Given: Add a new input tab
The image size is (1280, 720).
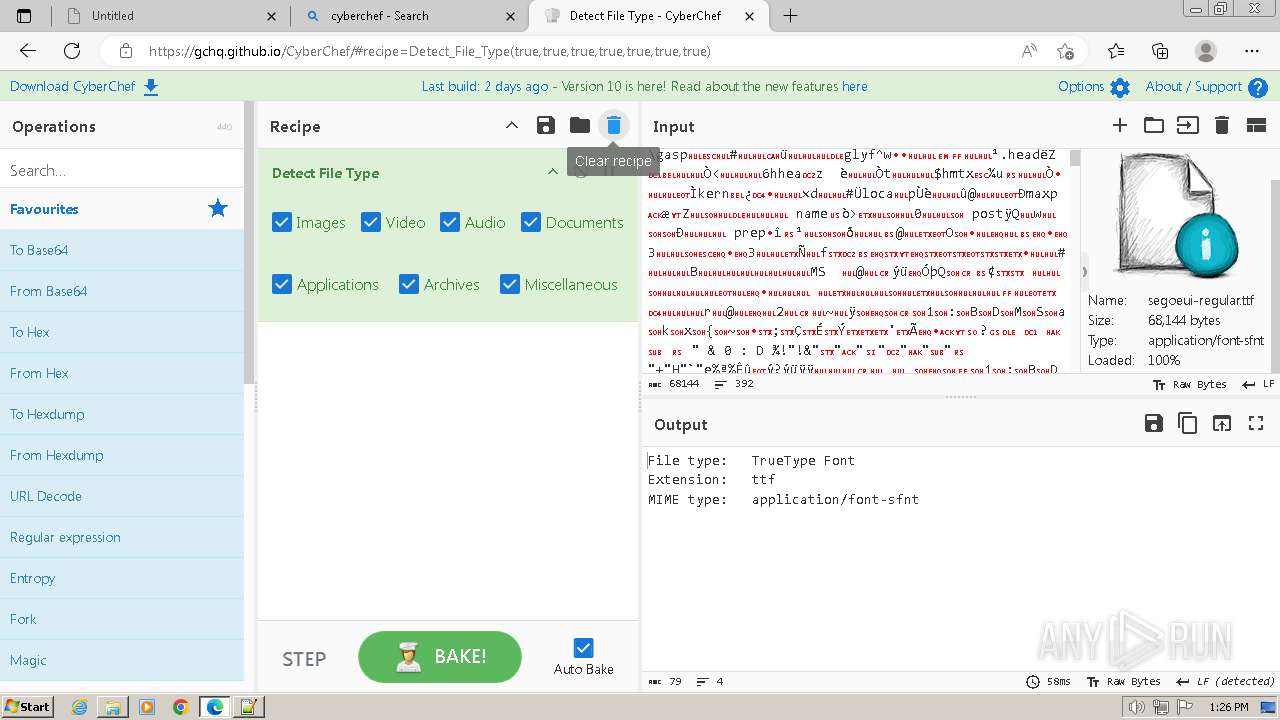Looking at the screenshot, I should [x=1120, y=125].
